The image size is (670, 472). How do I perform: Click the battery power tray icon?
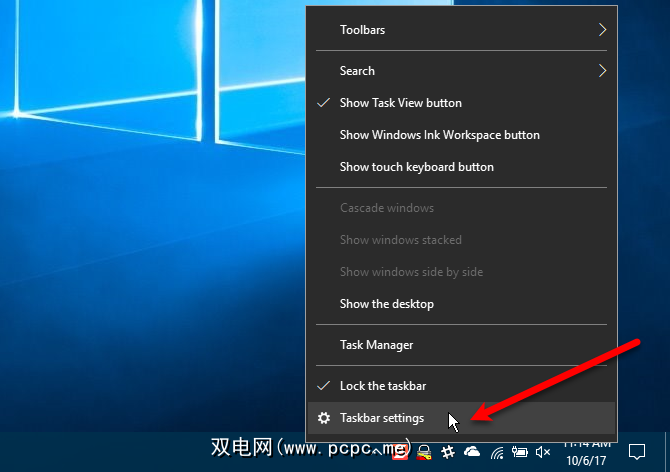[520, 452]
